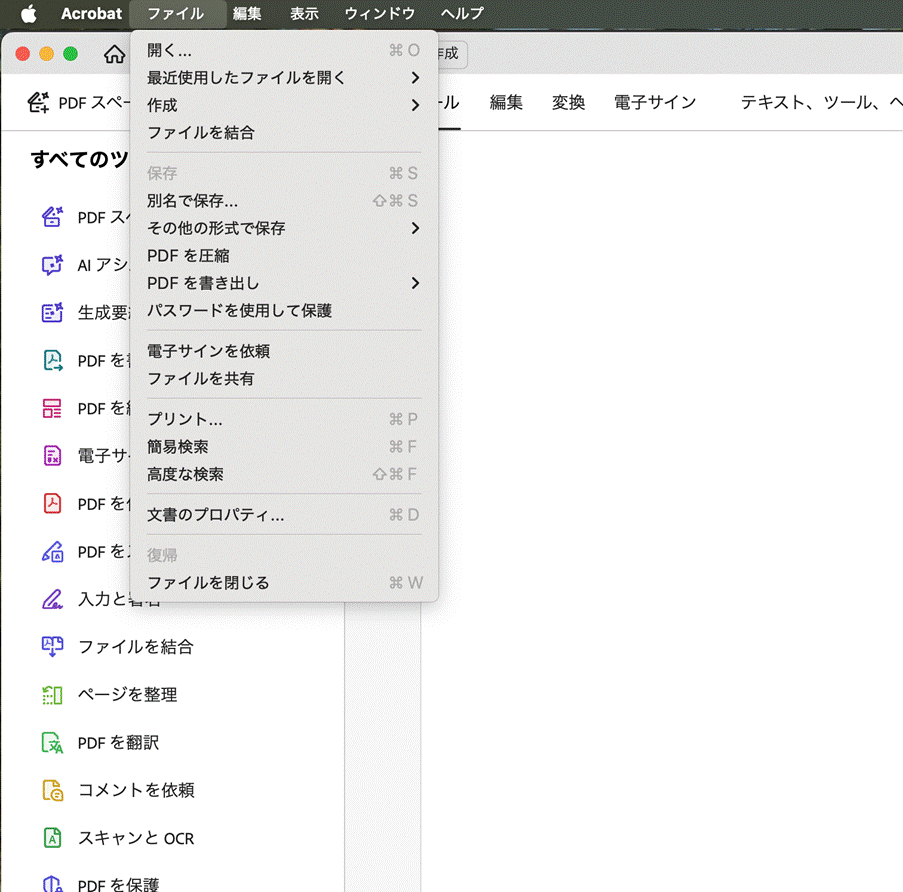
Task: Open ページを整理 tool
Action: click(x=128, y=694)
